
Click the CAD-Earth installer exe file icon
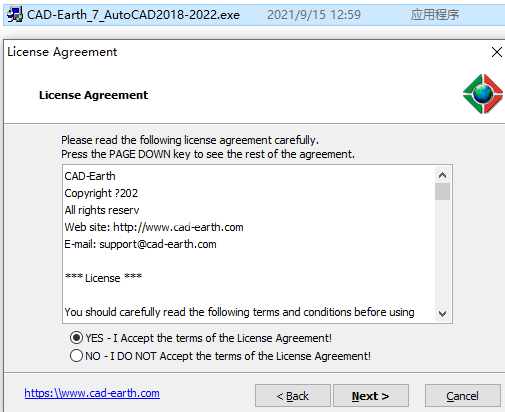[x=15, y=15]
